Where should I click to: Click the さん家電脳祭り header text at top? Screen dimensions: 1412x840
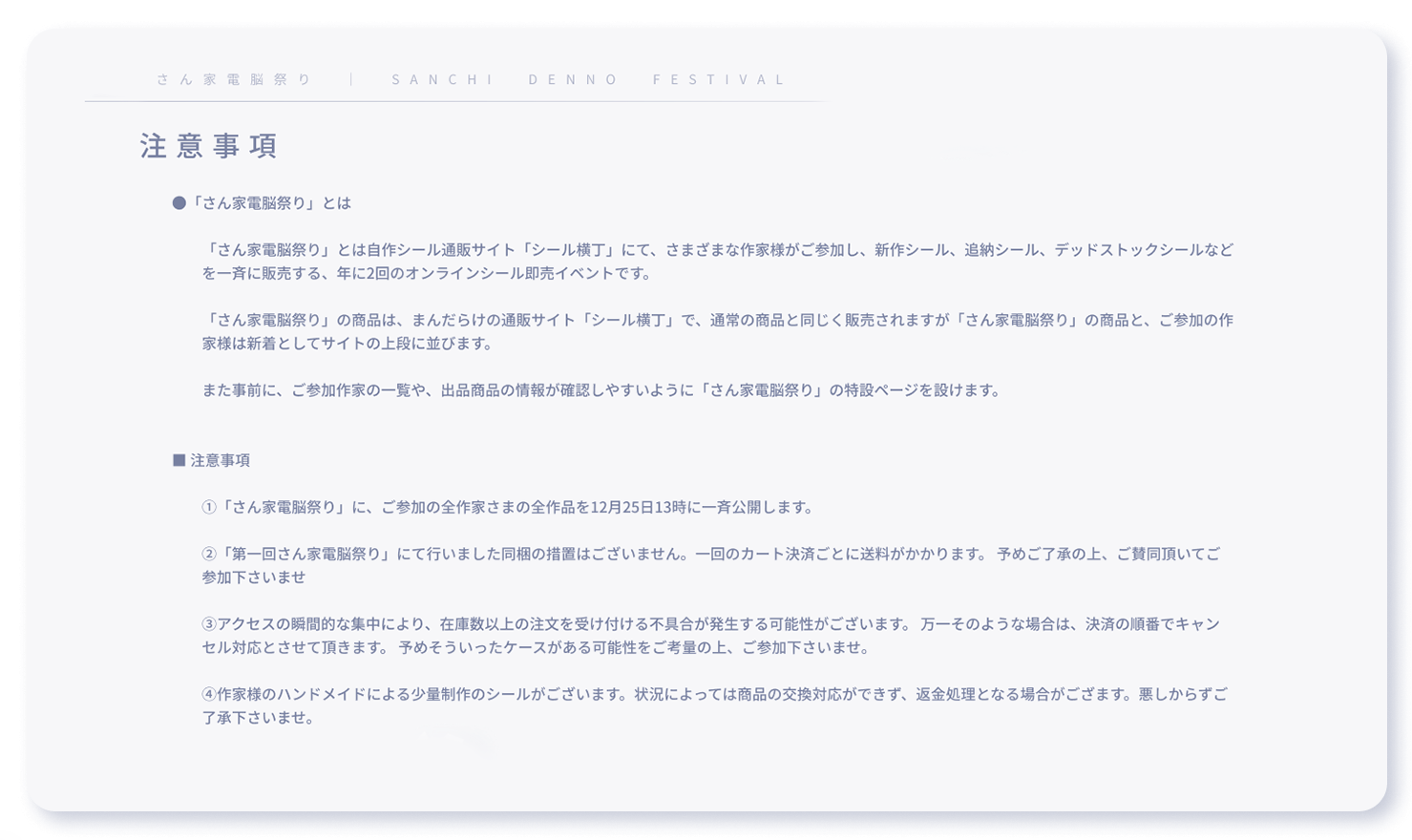click(235, 79)
